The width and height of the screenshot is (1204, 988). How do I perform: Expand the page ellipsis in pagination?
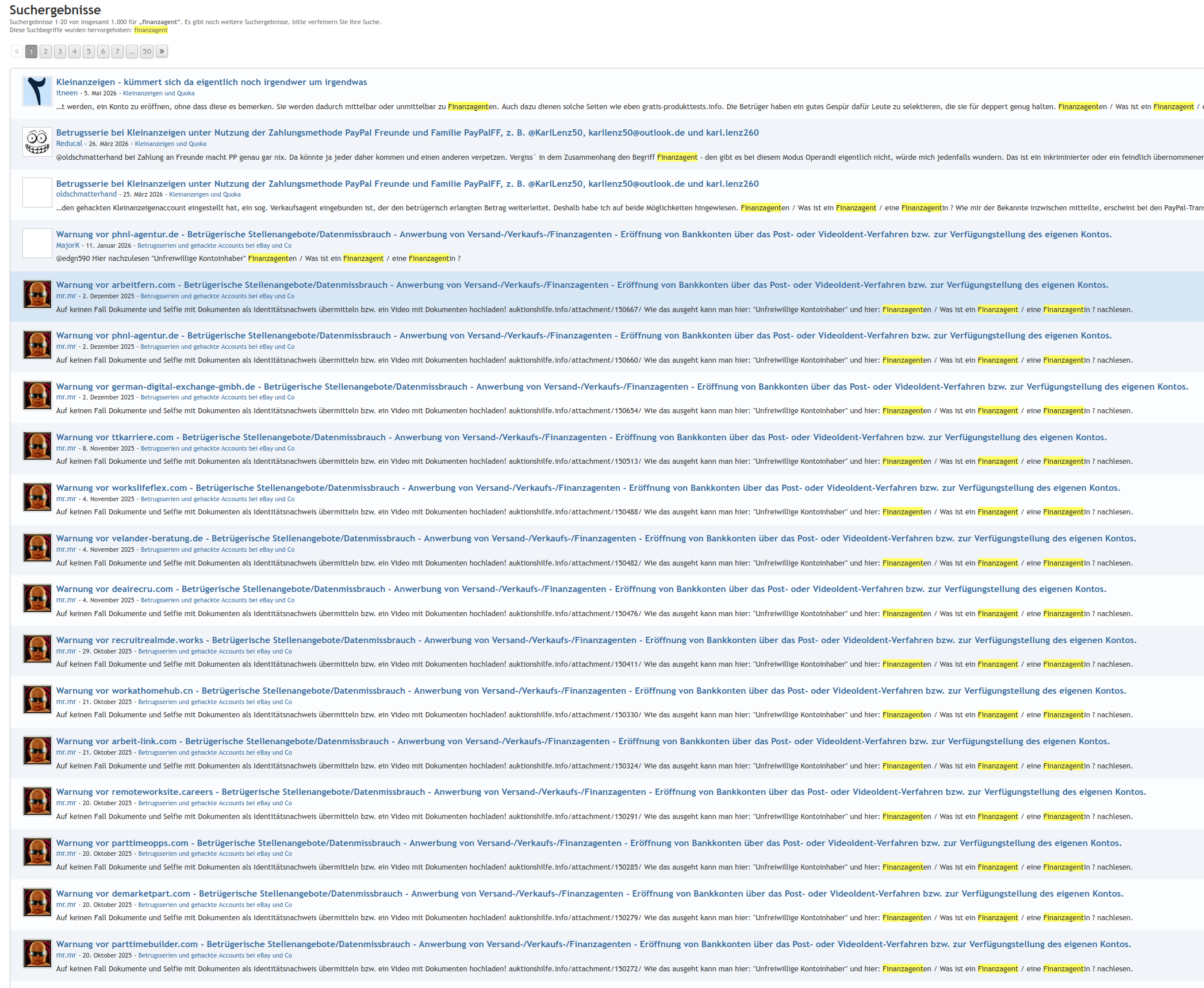132,52
